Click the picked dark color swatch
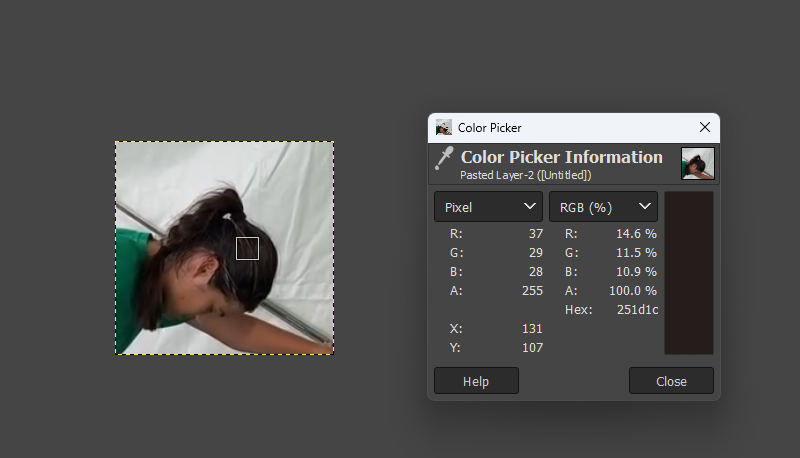The height and width of the screenshot is (458, 800). [x=689, y=273]
